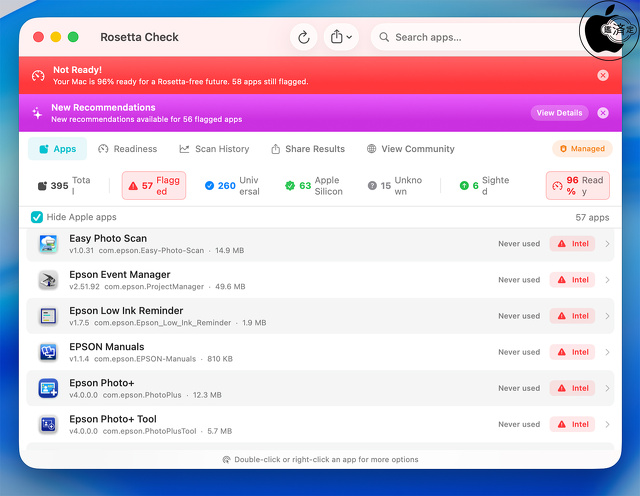Expand Epson Event Manager row chevron
The height and width of the screenshot is (496, 640).
(607, 280)
